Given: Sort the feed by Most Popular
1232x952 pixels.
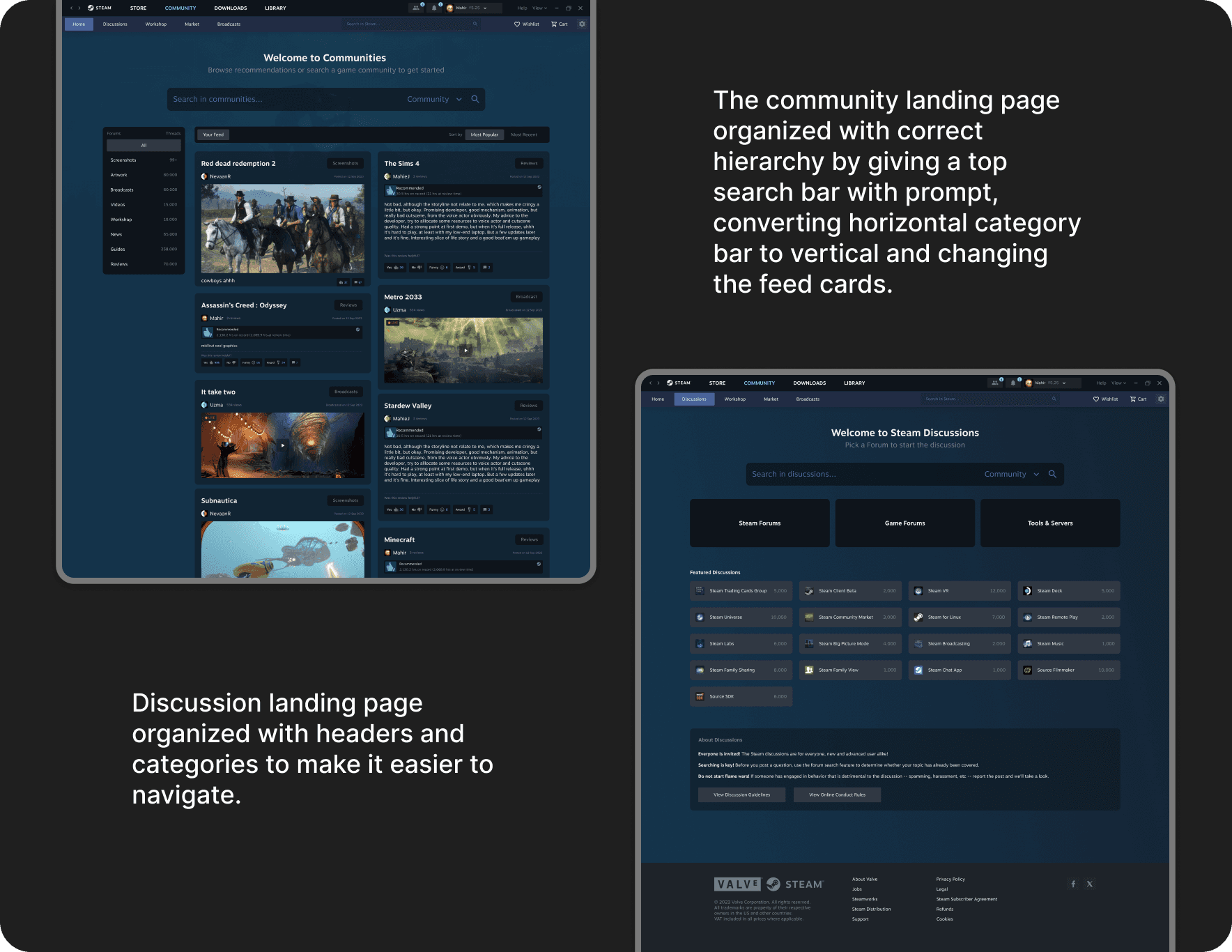Looking at the screenshot, I should point(484,135).
